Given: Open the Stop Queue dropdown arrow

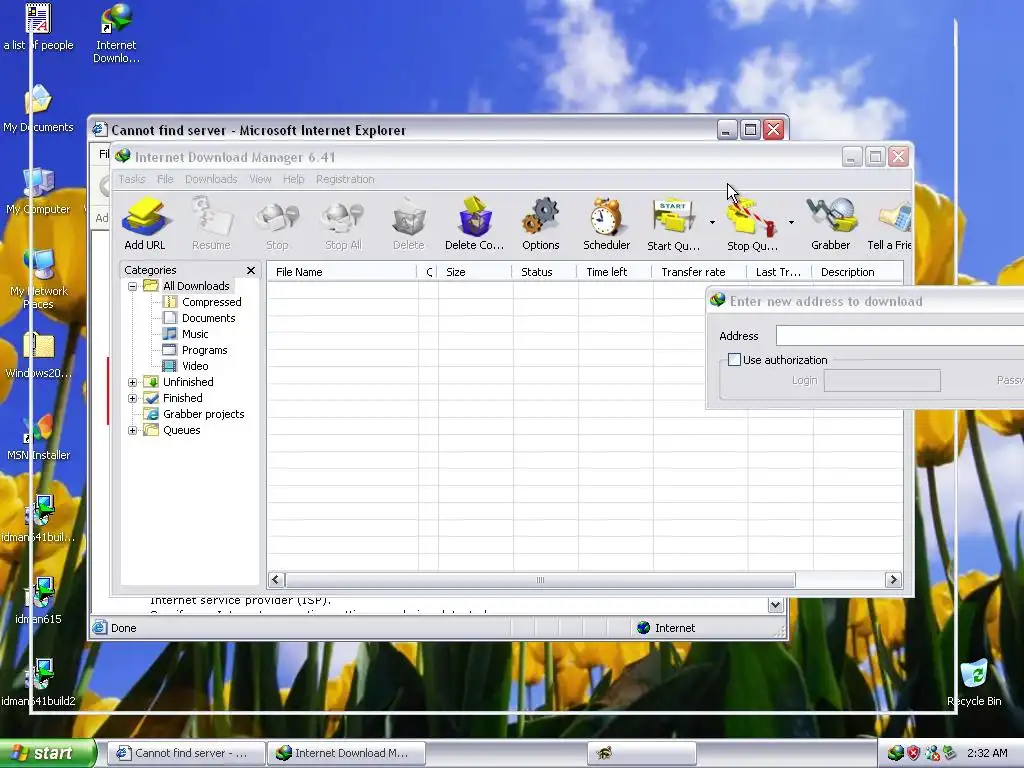Looking at the screenshot, I should pyautogui.click(x=791, y=223).
